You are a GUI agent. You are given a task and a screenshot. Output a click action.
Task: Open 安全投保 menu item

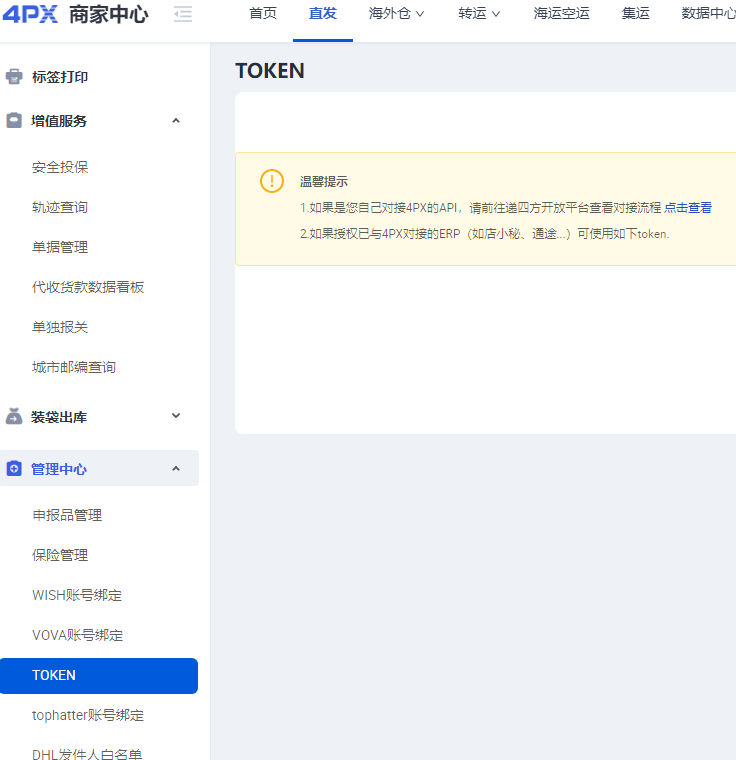point(60,167)
